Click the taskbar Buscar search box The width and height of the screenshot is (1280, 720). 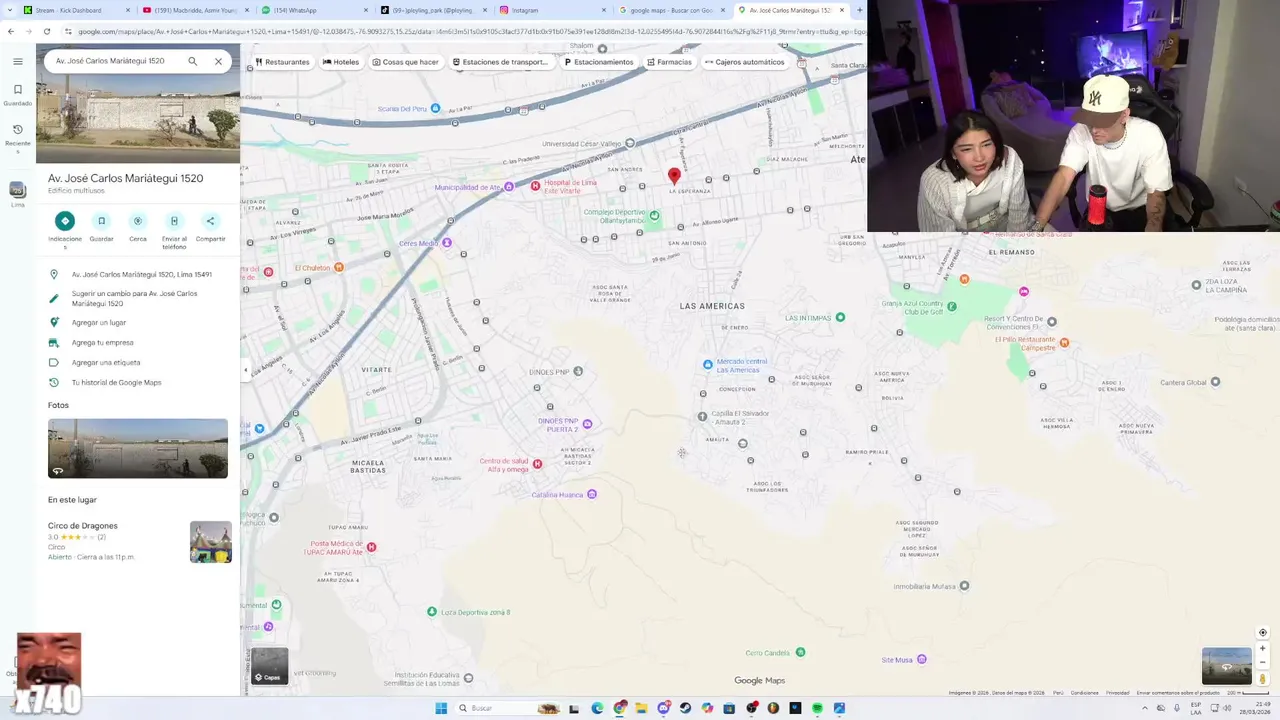pos(508,708)
